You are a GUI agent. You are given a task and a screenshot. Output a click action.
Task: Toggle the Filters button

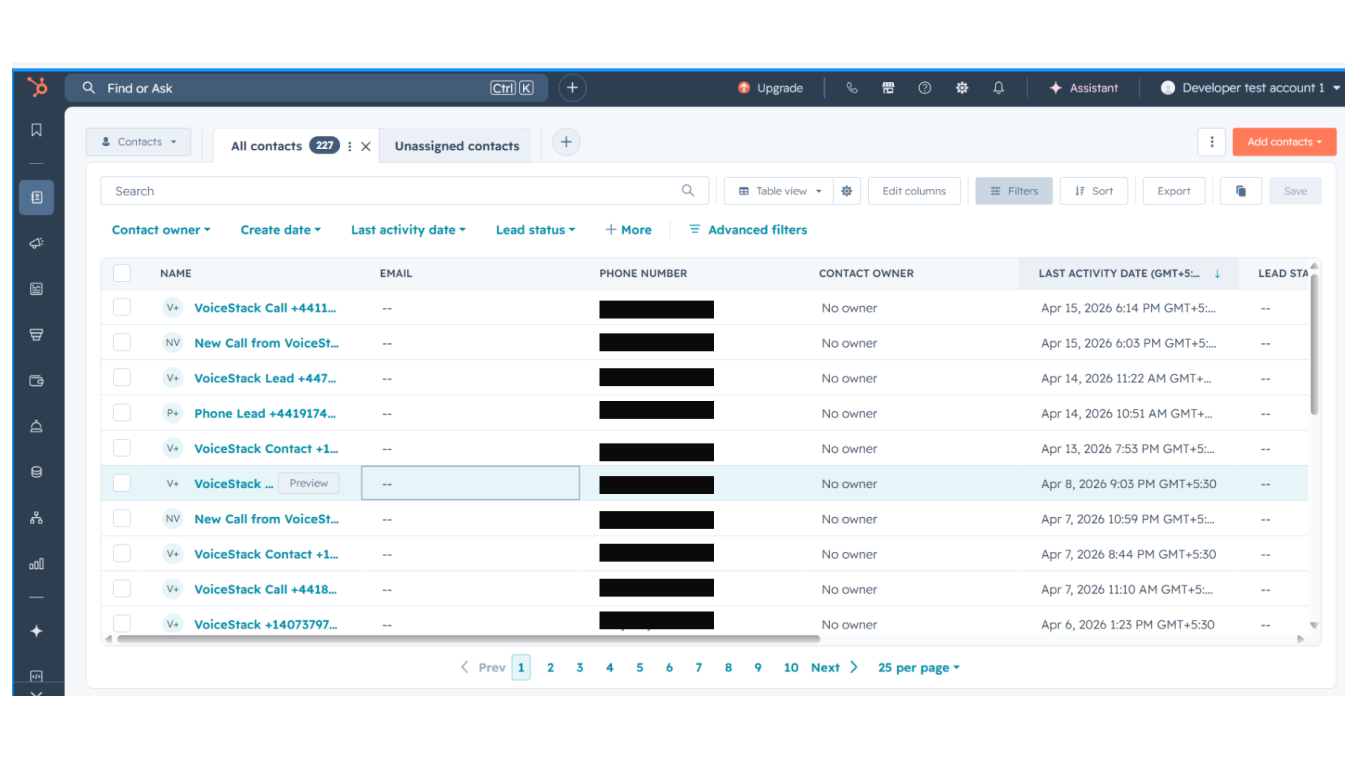1014,191
